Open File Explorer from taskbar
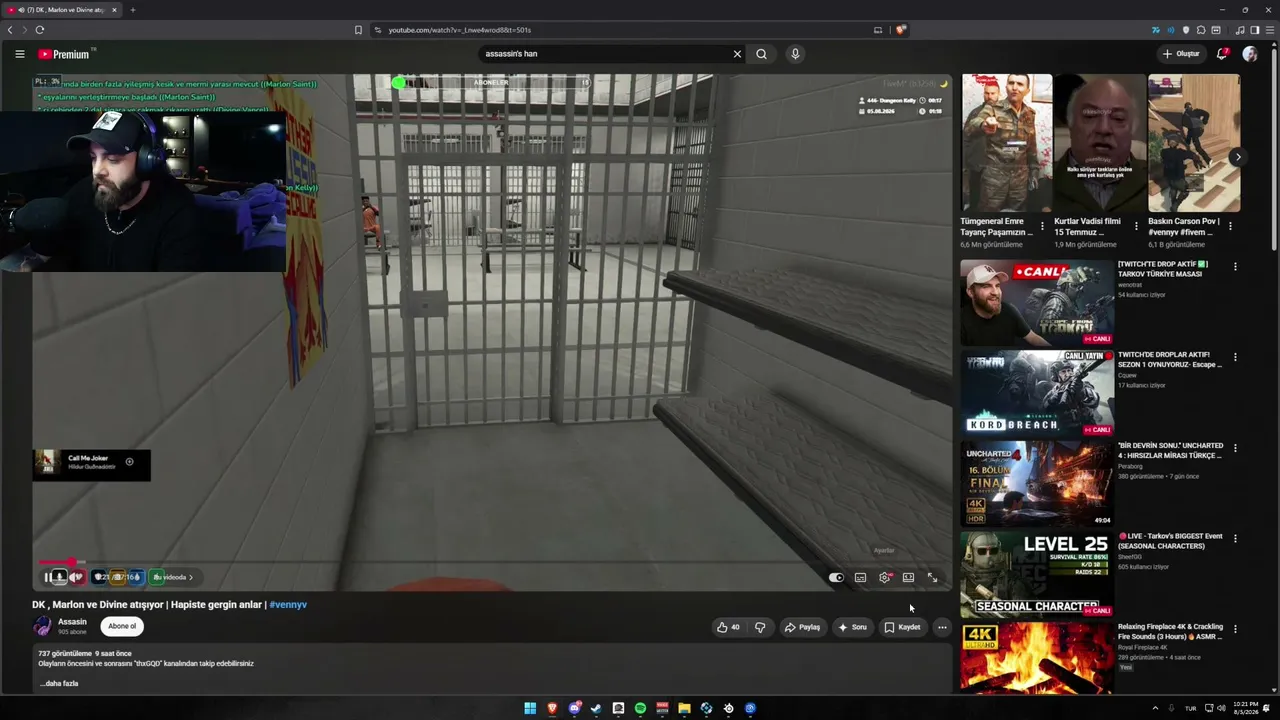1280x720 pixels. click(x=684, y=709)
